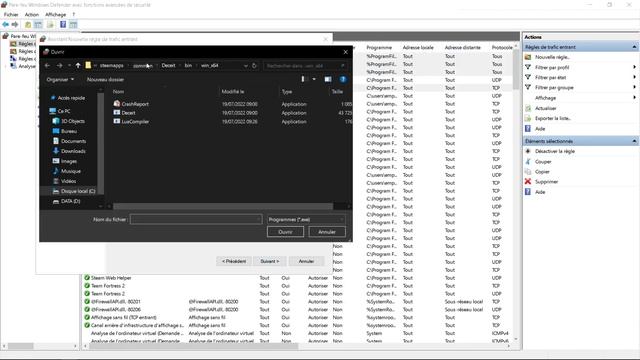The width and height of the screenshot is (640, 360).
Task: Open the Organiser dropdown menu
Action: tap(60, 79)
